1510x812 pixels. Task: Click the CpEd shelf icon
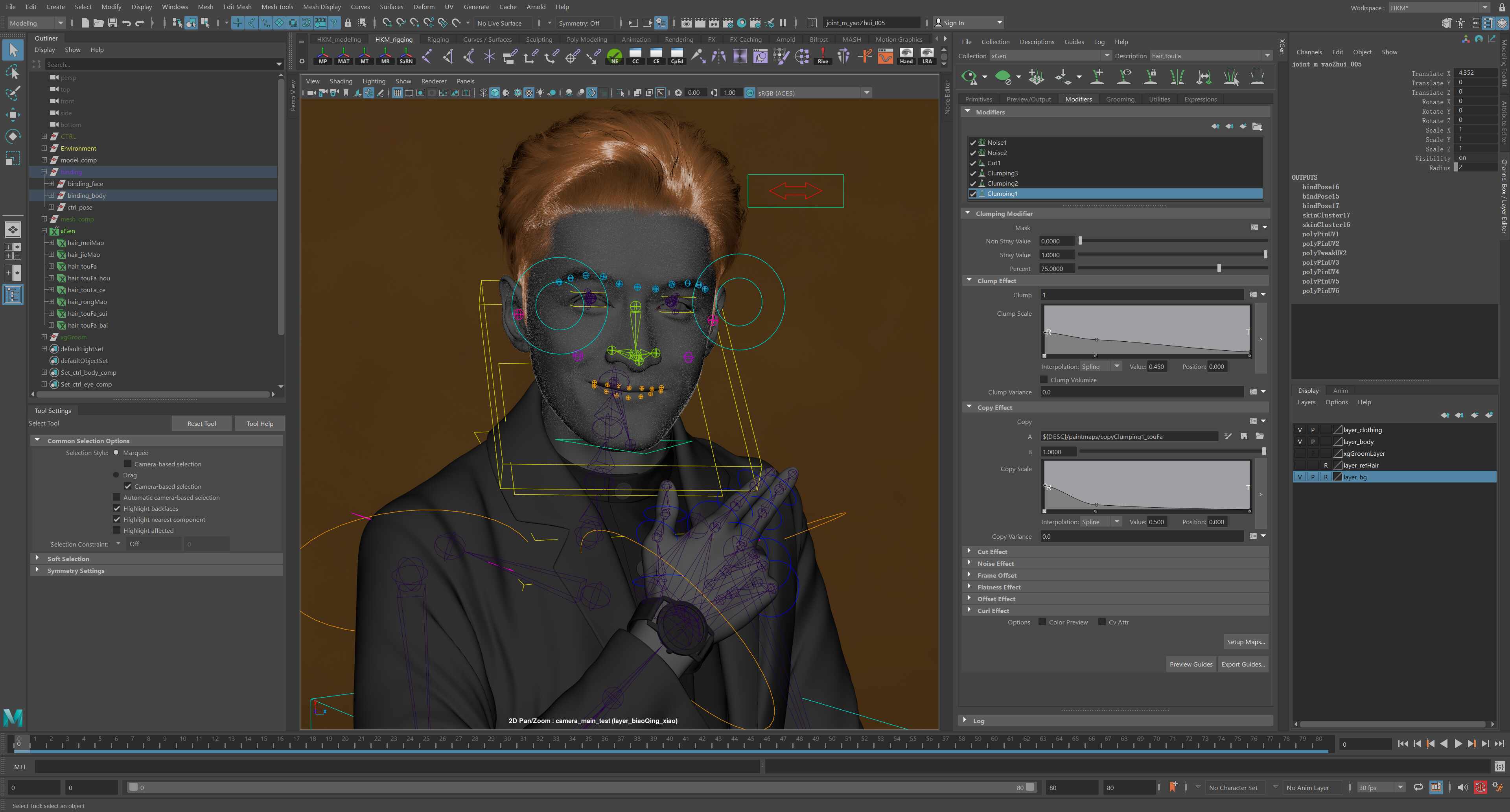pos(677,56)
